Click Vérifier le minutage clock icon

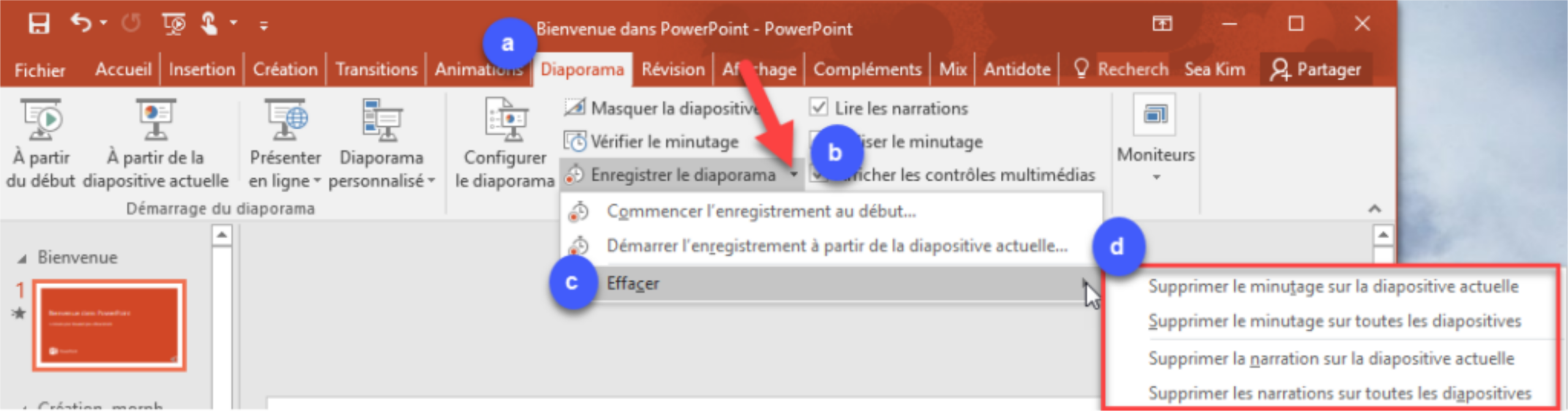(575, 141)
